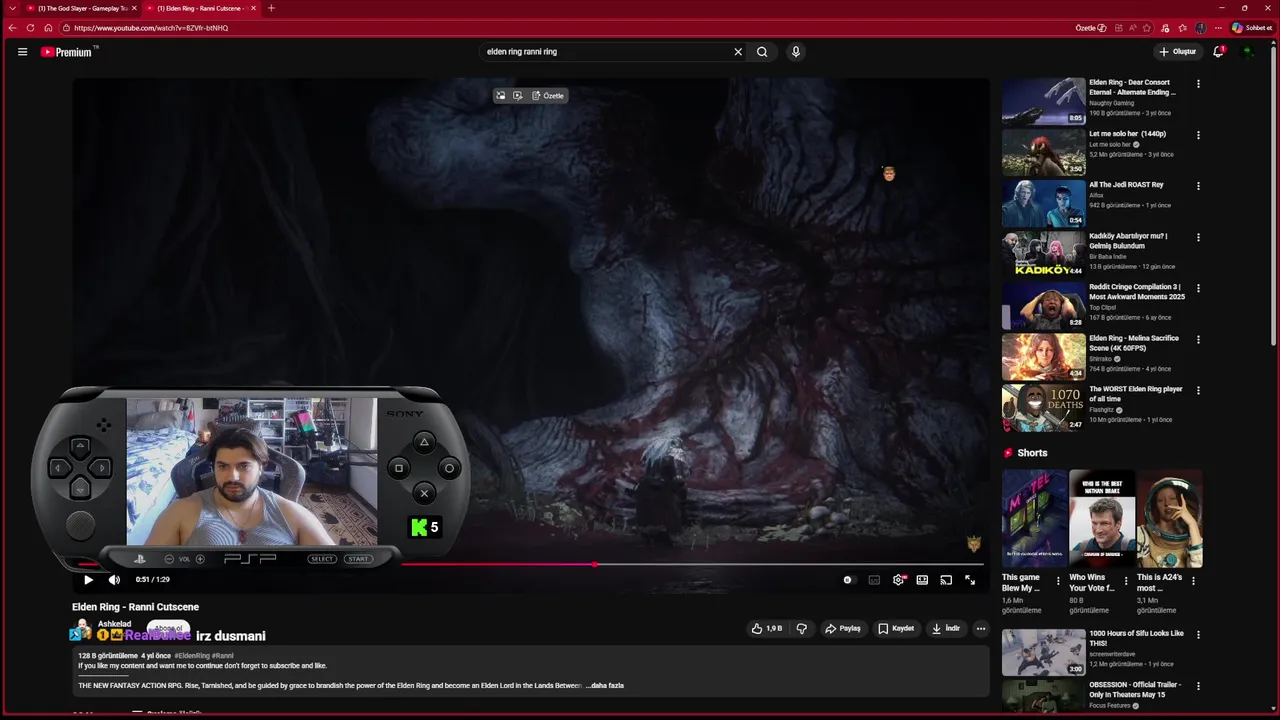Open options menu for Reddit Cringe Compilation video
1280x720 pixels.
coord(1198,288)
